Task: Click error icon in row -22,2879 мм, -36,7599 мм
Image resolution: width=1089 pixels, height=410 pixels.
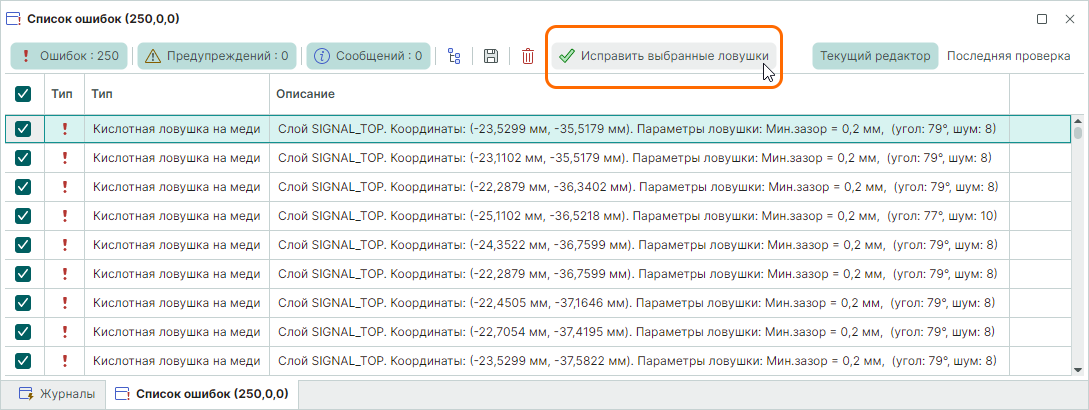Action: click(65, 274)
